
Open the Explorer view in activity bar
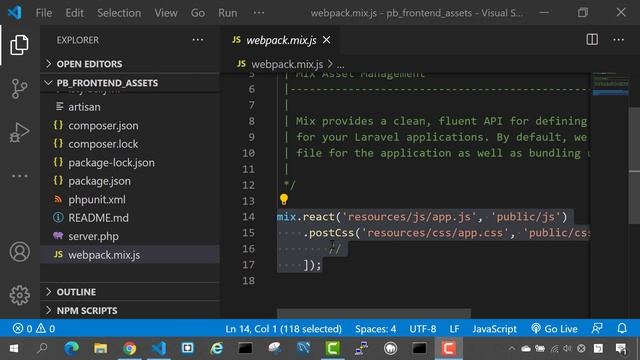19,45
